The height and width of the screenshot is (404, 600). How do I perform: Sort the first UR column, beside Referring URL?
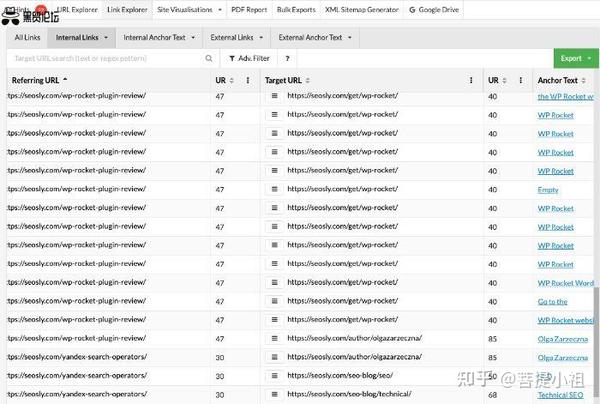[x=232, y=80]
